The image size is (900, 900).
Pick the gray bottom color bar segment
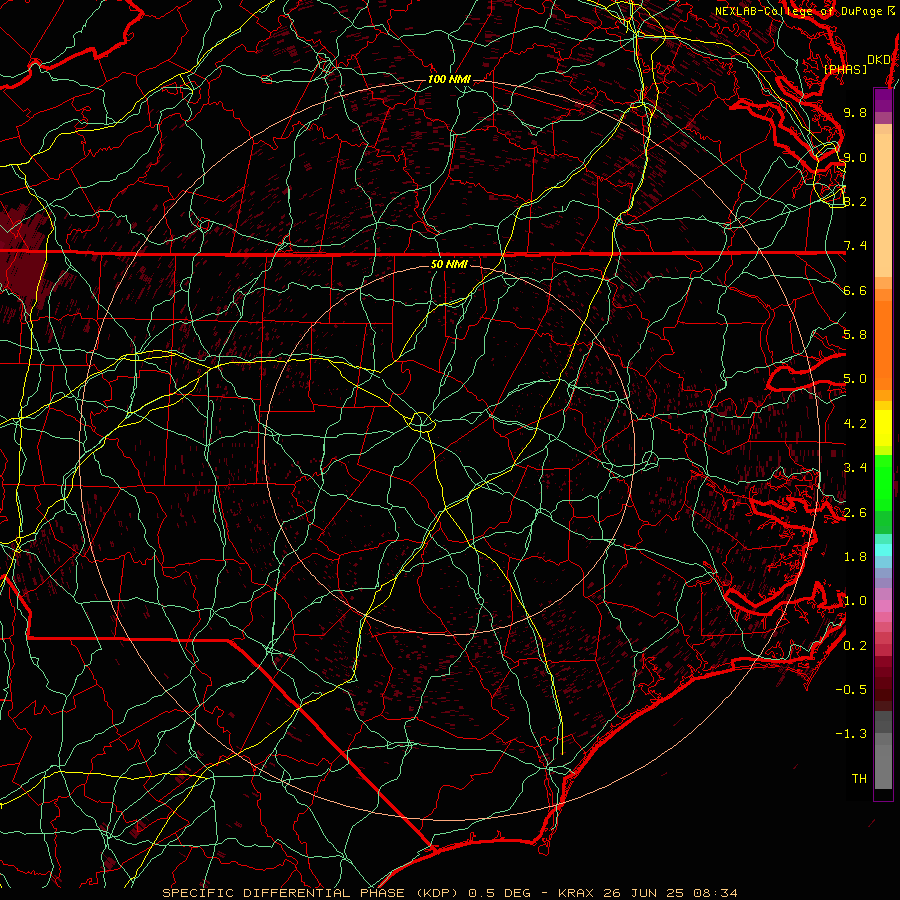[883, 766]
